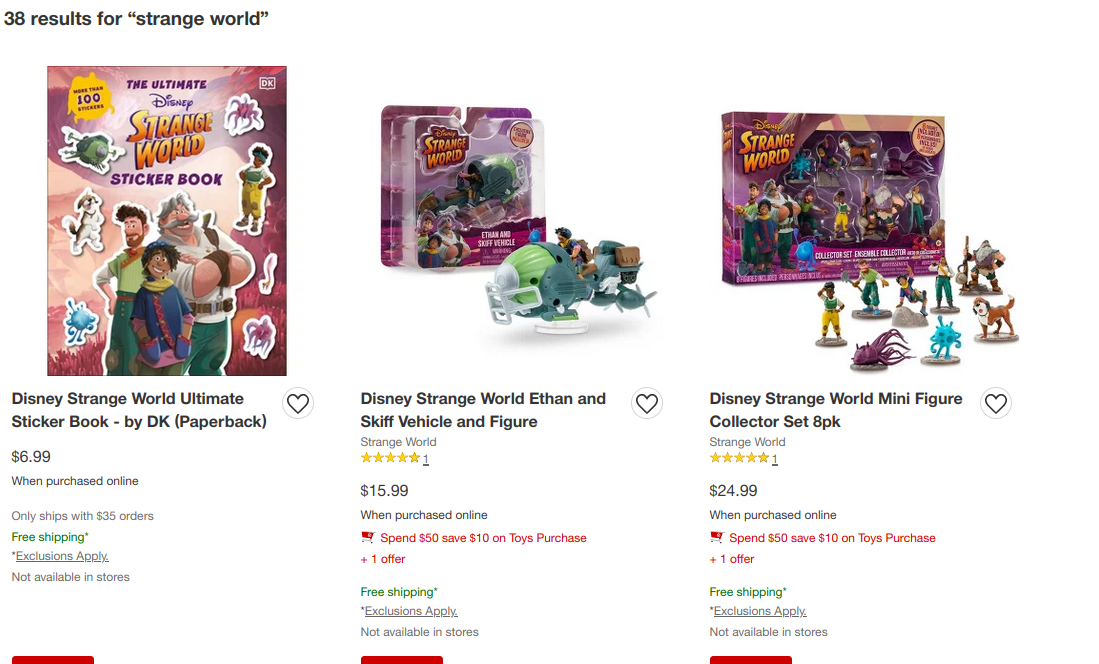The height and width of the screenshot is (664, 1099).
Task: Open the Ultimate Sticker Book product image
Action: pos(167,221)
